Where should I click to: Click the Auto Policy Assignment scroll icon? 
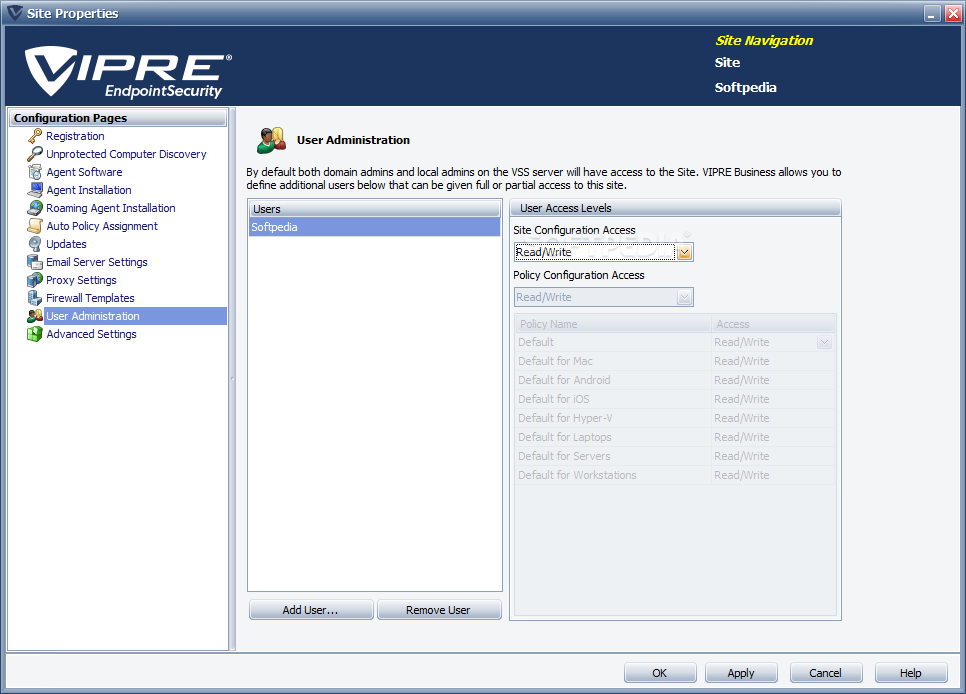click(x=35, y=226)
